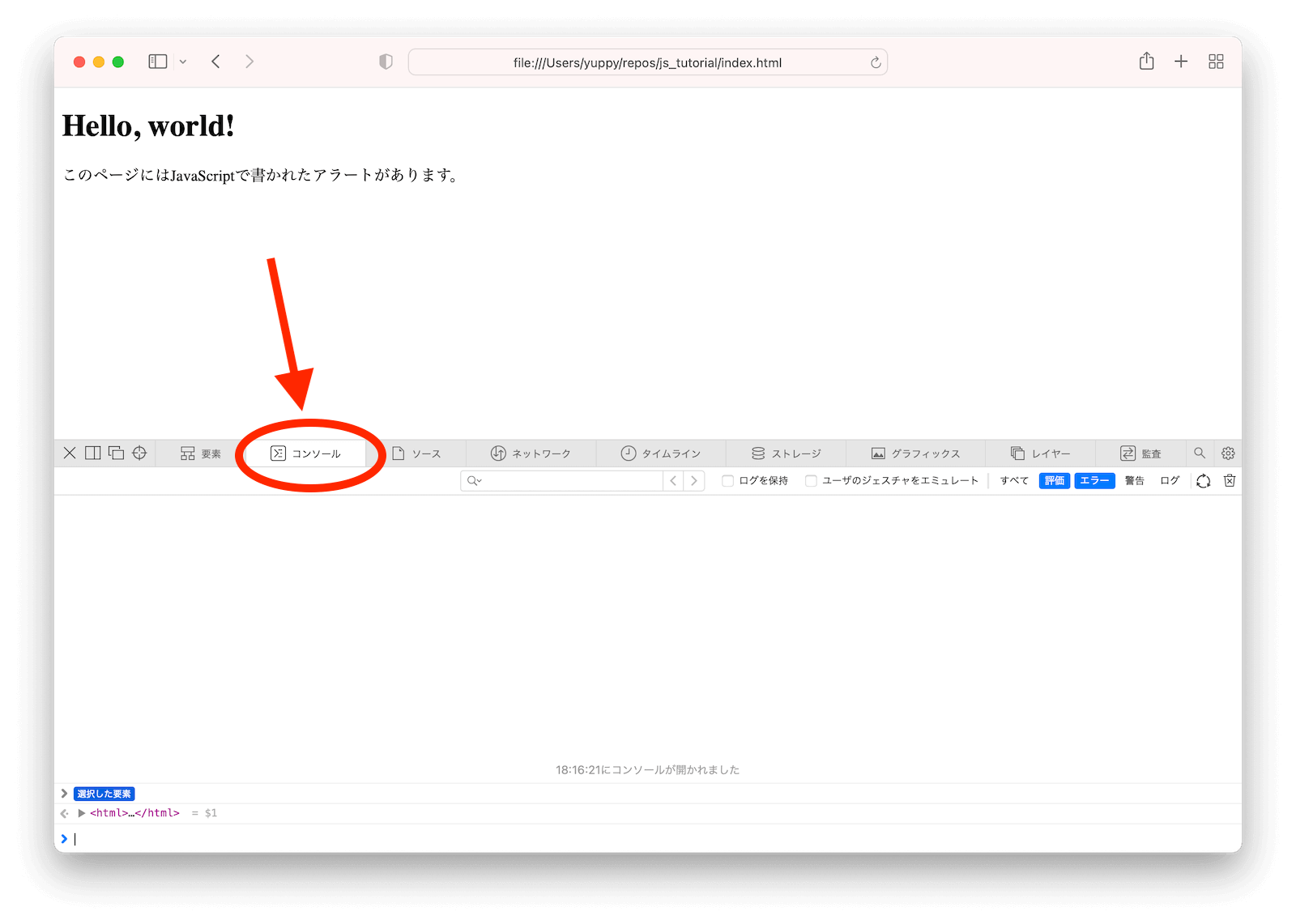1296x924 pixels.
Task: Dock inspector to side of window
Action: [x=93, y=453]
